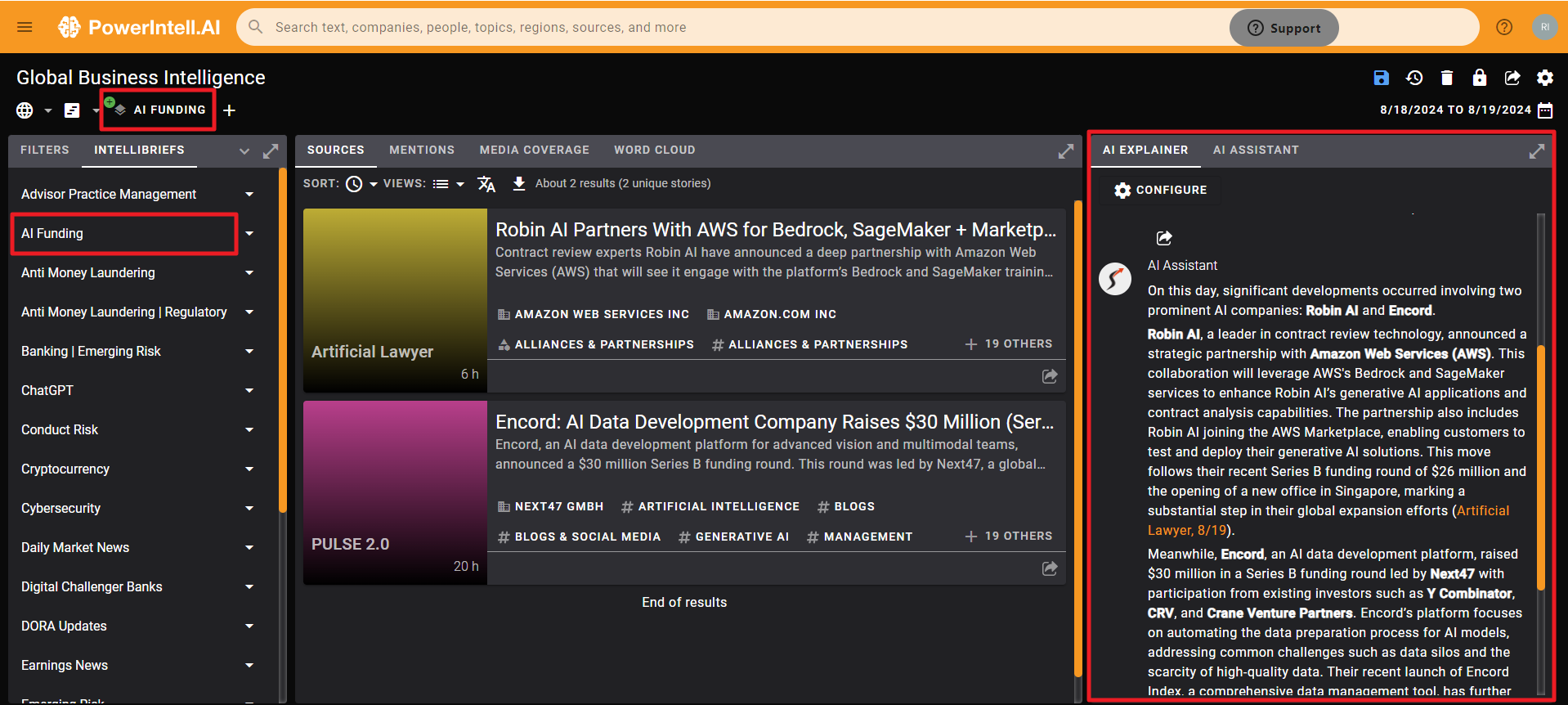Download results with the download icon

[519, 184]
